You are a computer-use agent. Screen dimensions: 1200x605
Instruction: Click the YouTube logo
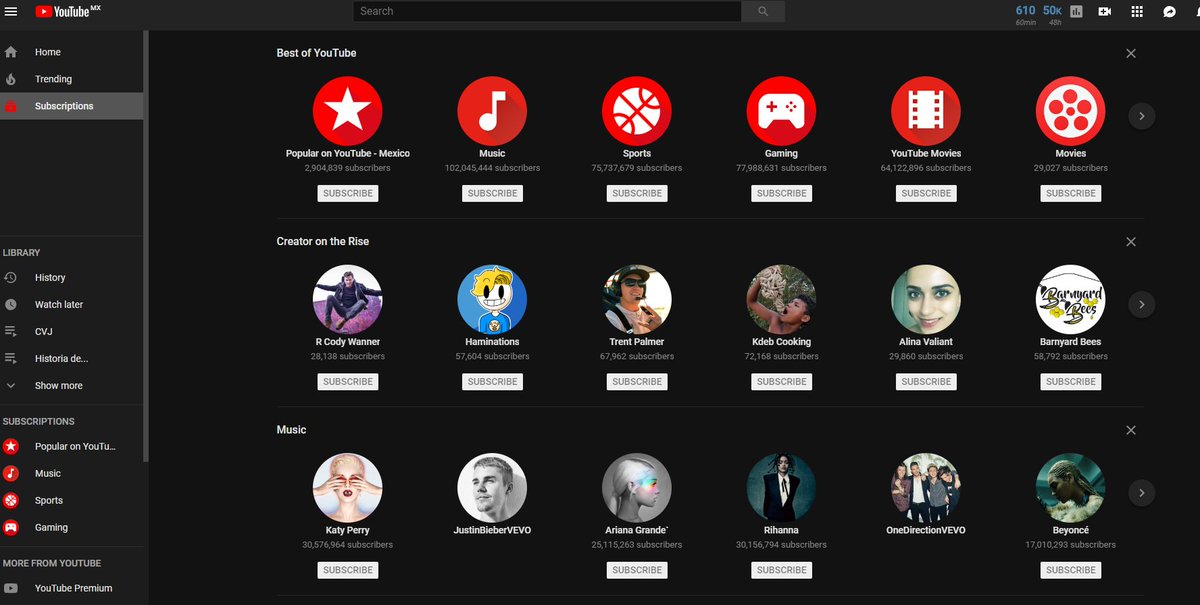tap(68, 12)
